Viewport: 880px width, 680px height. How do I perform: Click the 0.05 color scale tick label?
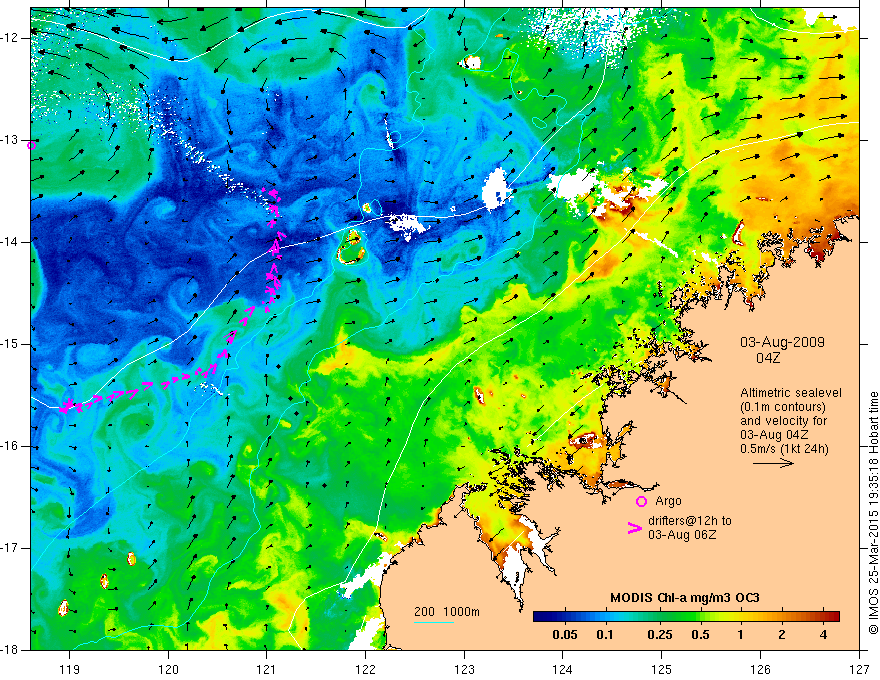click(x=565, y=635)
